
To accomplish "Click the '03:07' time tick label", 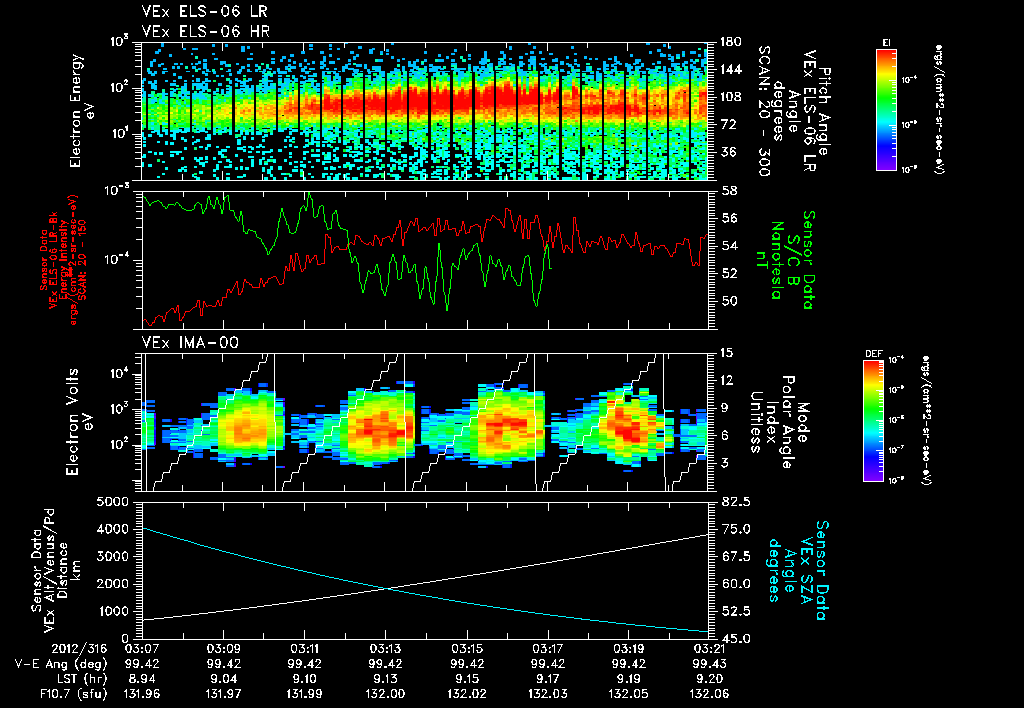I will pyautogui.click(x=142, y=649).
